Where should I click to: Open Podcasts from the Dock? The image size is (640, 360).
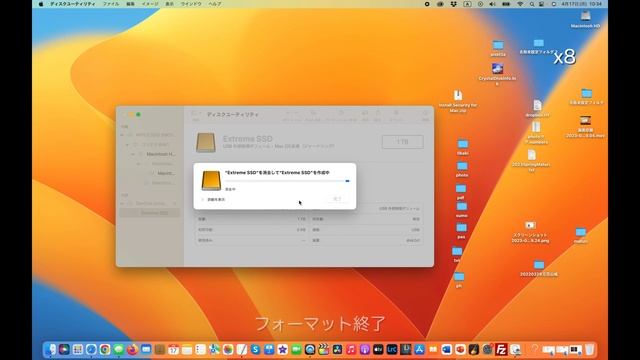point(364,349)
